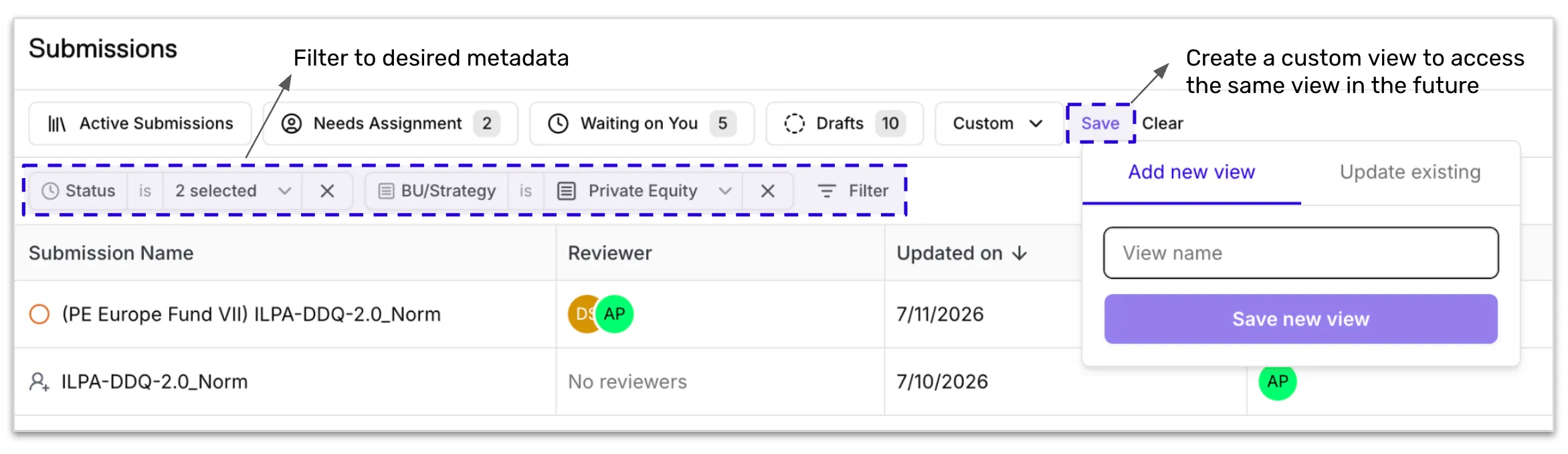The image size is (1568, 454).
Task: Open the Drafts view
Action: [x=844, y=123]
